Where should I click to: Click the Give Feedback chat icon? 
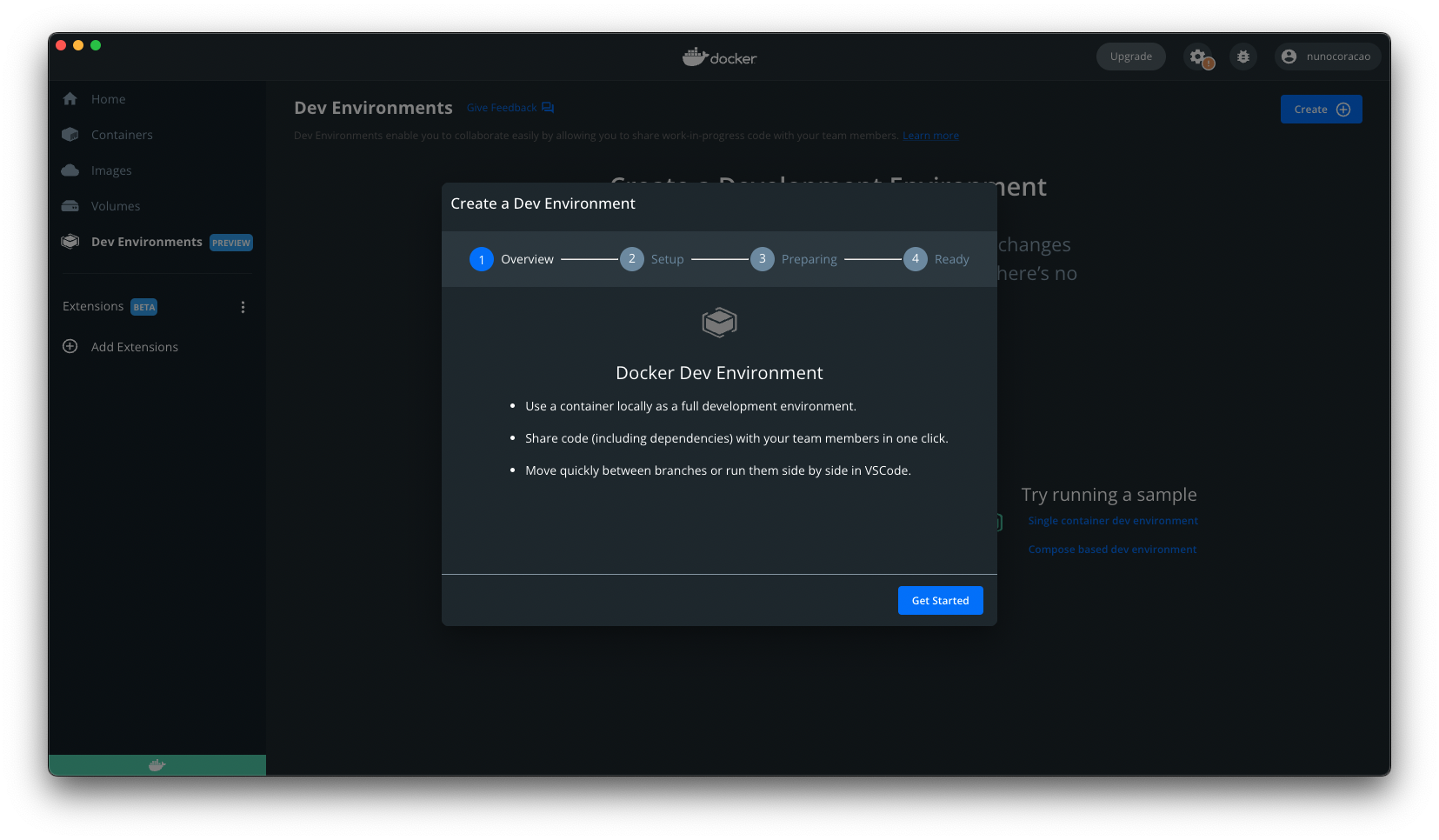click(x=548, y=108)
